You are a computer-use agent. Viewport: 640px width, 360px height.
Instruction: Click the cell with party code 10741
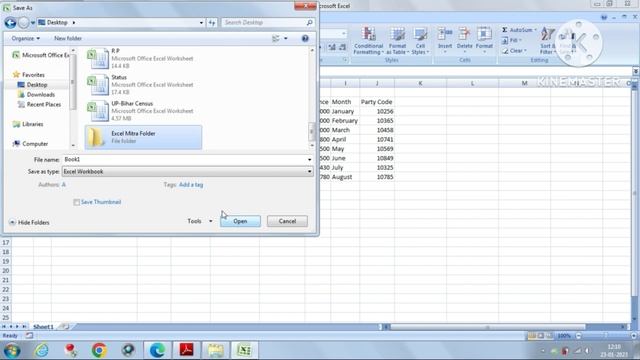click(377, 139)
